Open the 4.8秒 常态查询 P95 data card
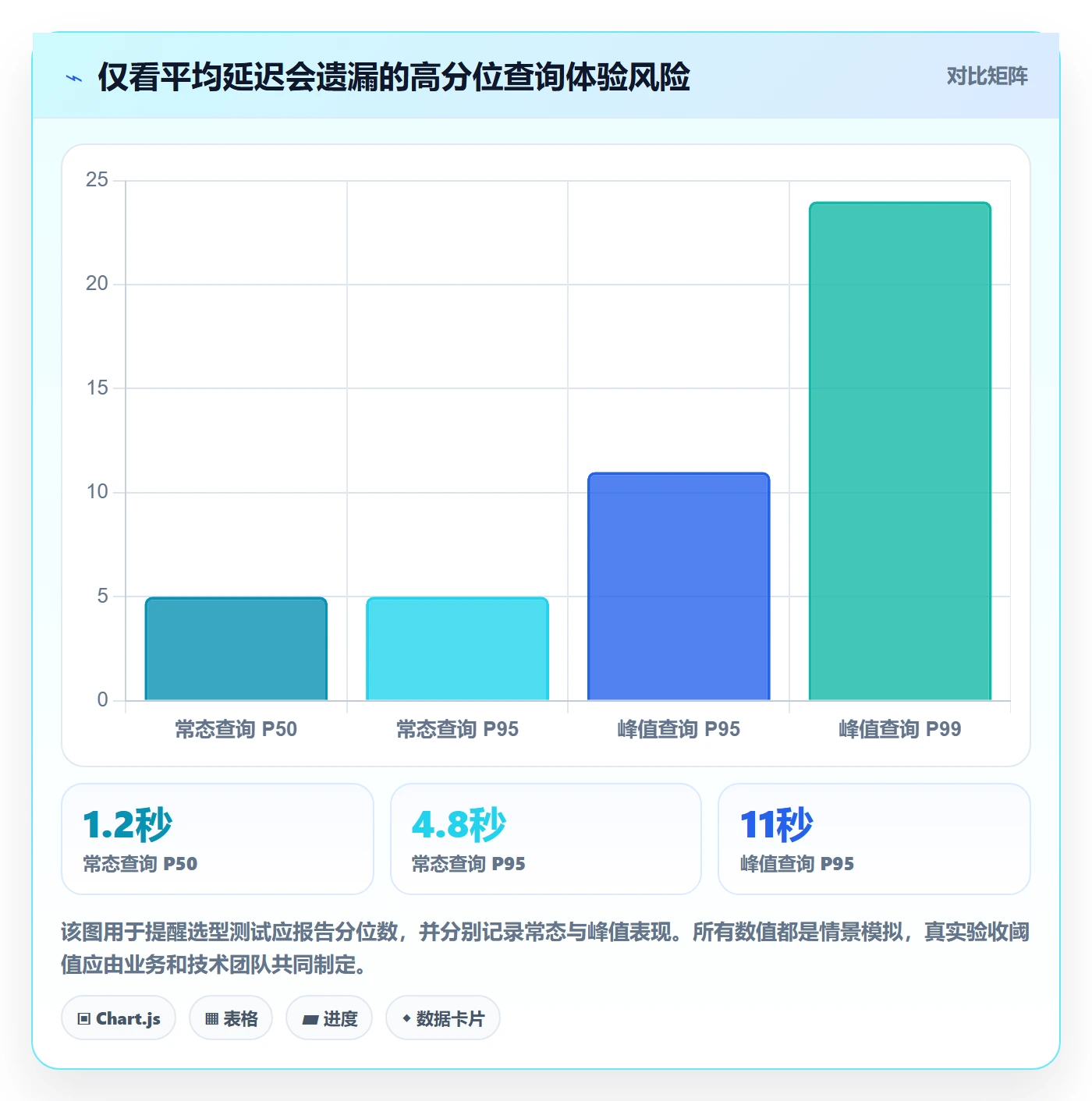 pos(546,839)
